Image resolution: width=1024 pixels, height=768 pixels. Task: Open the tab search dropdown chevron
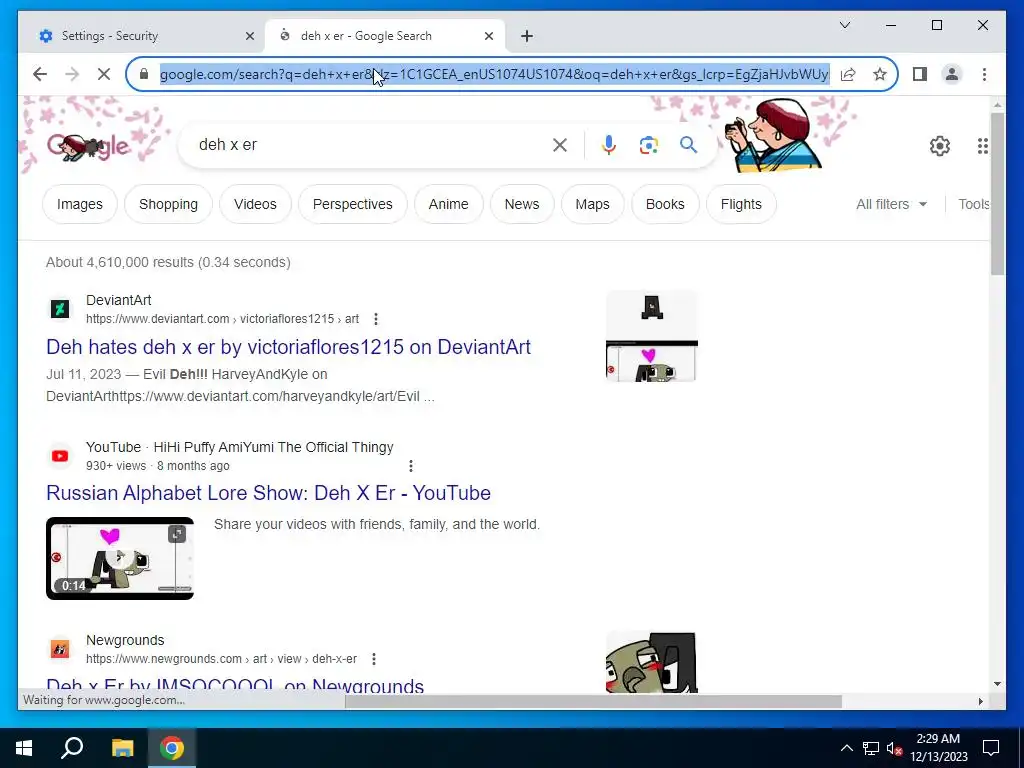[844, 25]
